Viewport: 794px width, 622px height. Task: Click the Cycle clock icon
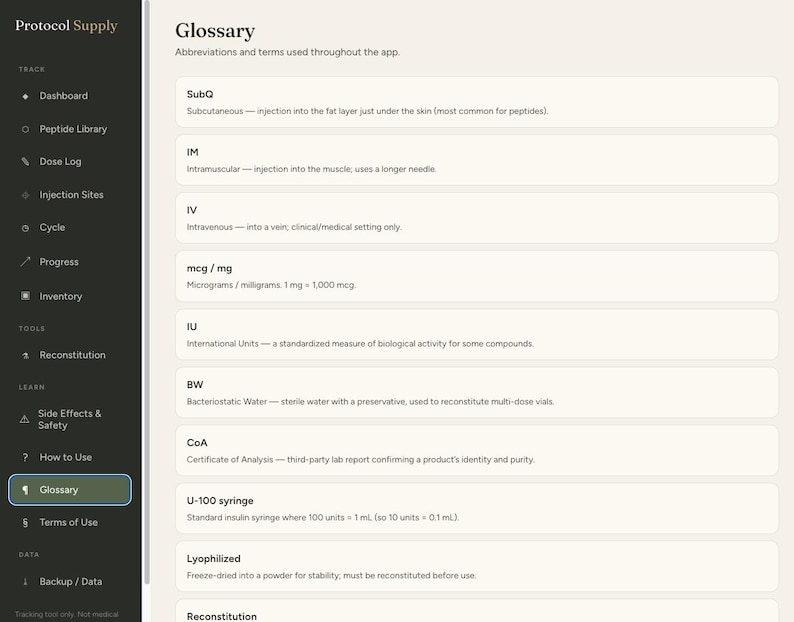pyautogui.click(x=25, y=228)
